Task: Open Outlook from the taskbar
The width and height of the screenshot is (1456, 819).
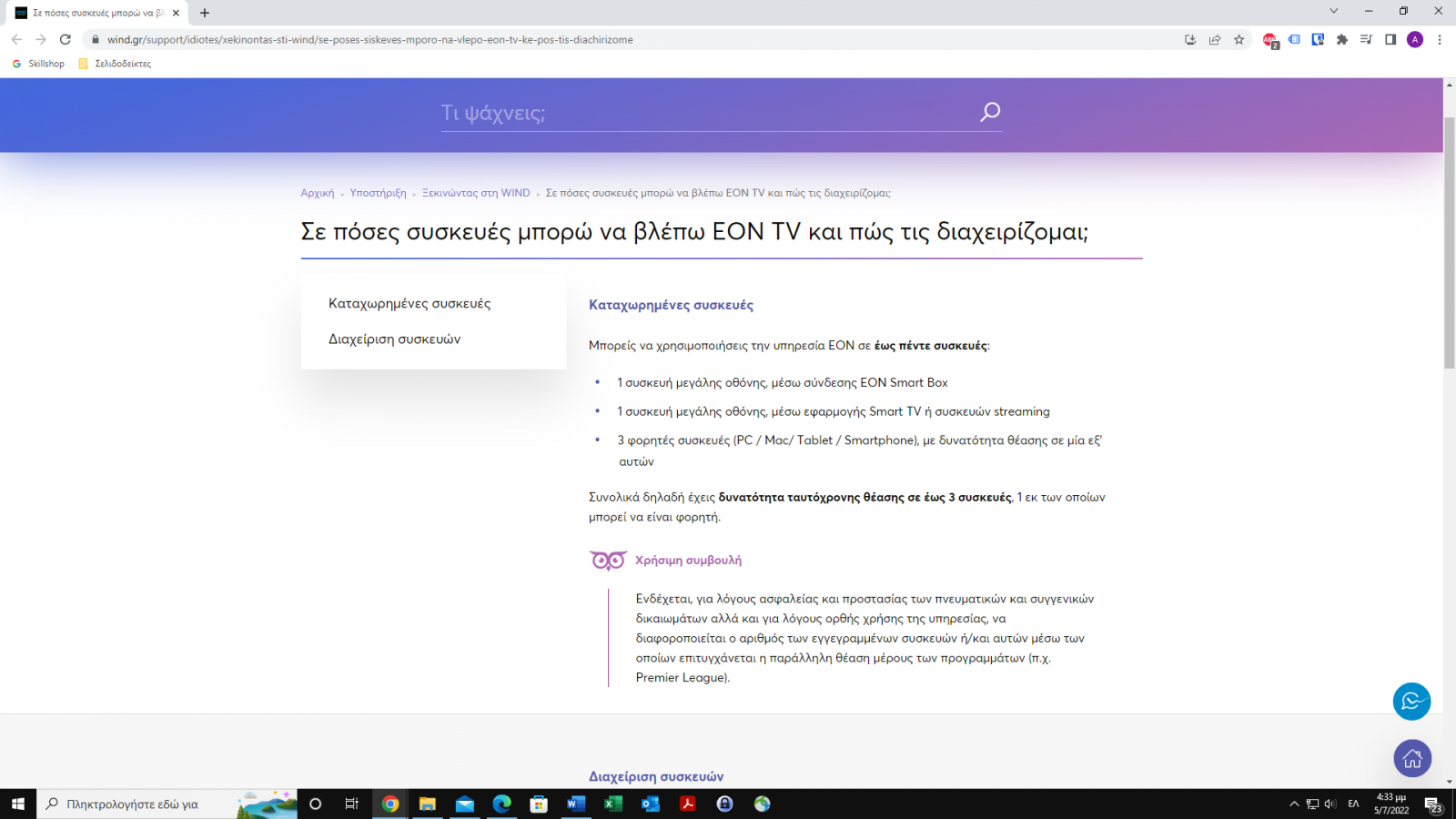Action: (x=651, y=804)
